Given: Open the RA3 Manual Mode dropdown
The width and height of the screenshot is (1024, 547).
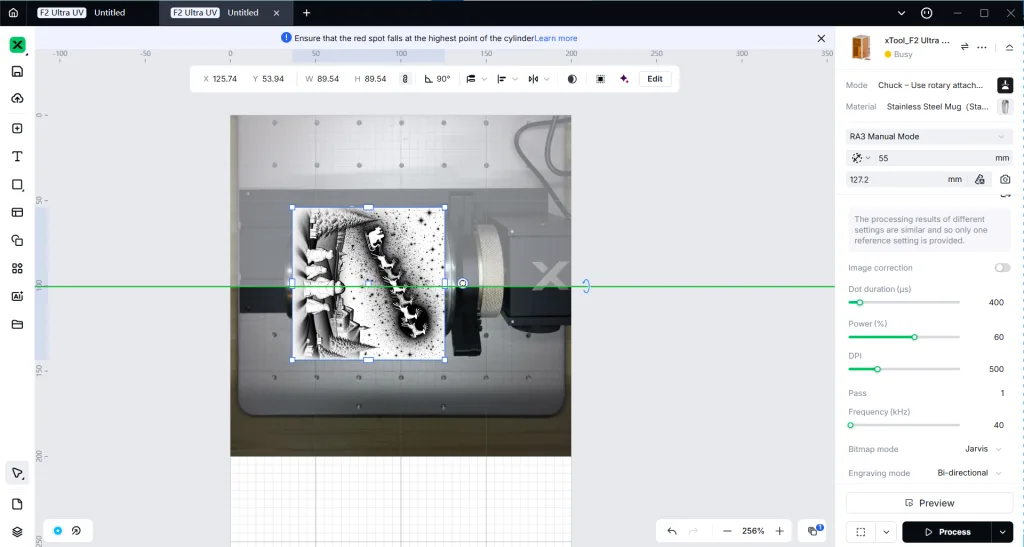Looking at the screenshot, I should point(929,136).
